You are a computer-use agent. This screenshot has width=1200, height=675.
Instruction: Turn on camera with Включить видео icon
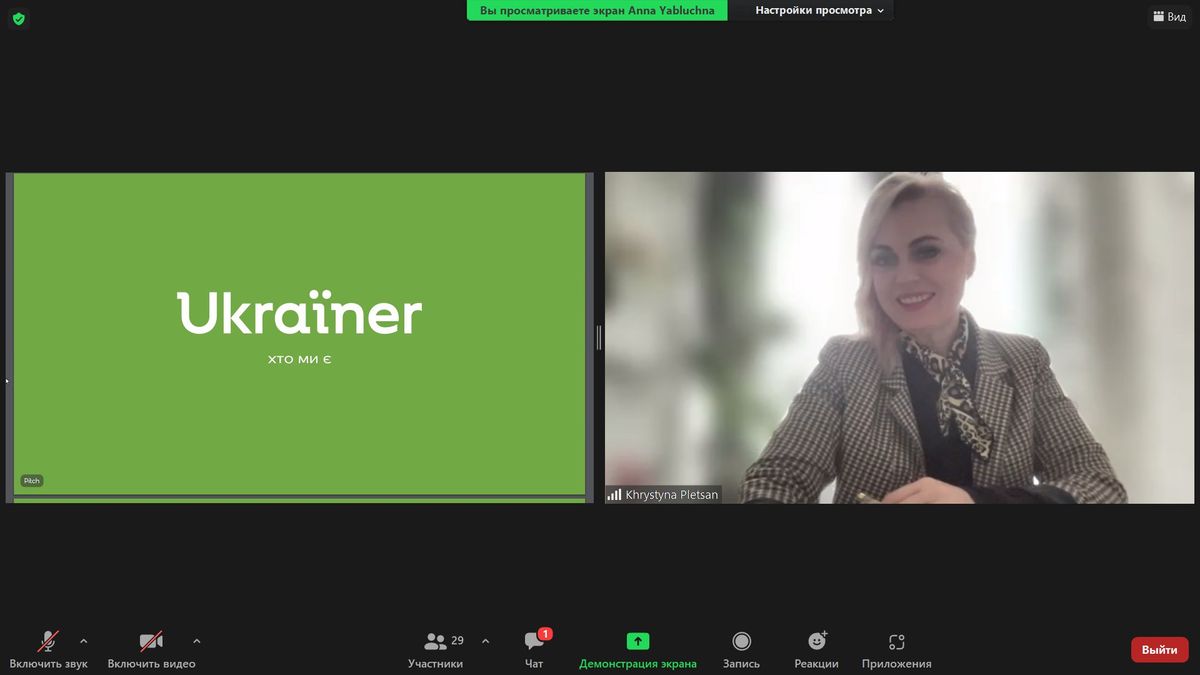pos(151,642)
